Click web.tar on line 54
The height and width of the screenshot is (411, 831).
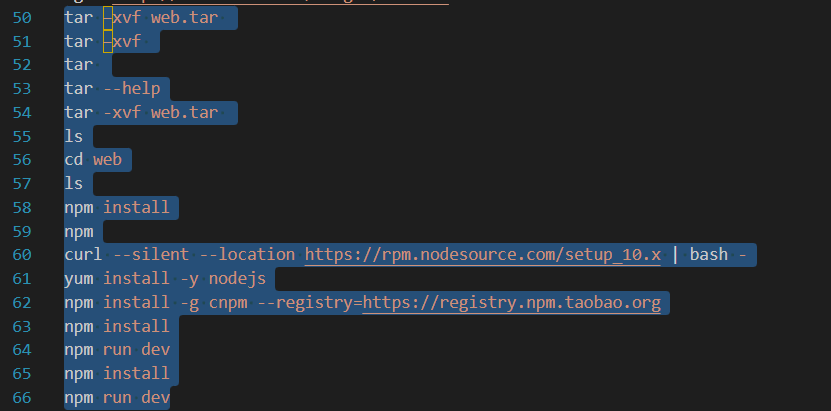184,112
